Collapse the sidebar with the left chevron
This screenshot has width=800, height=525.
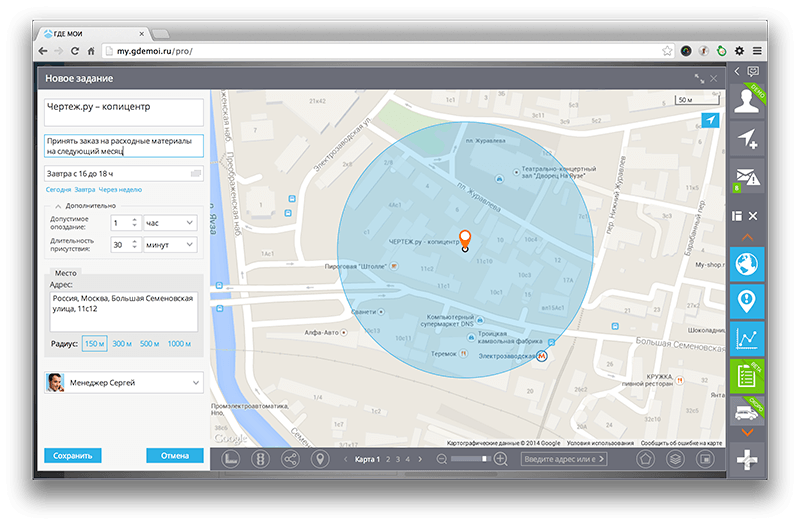click(737, 71)
